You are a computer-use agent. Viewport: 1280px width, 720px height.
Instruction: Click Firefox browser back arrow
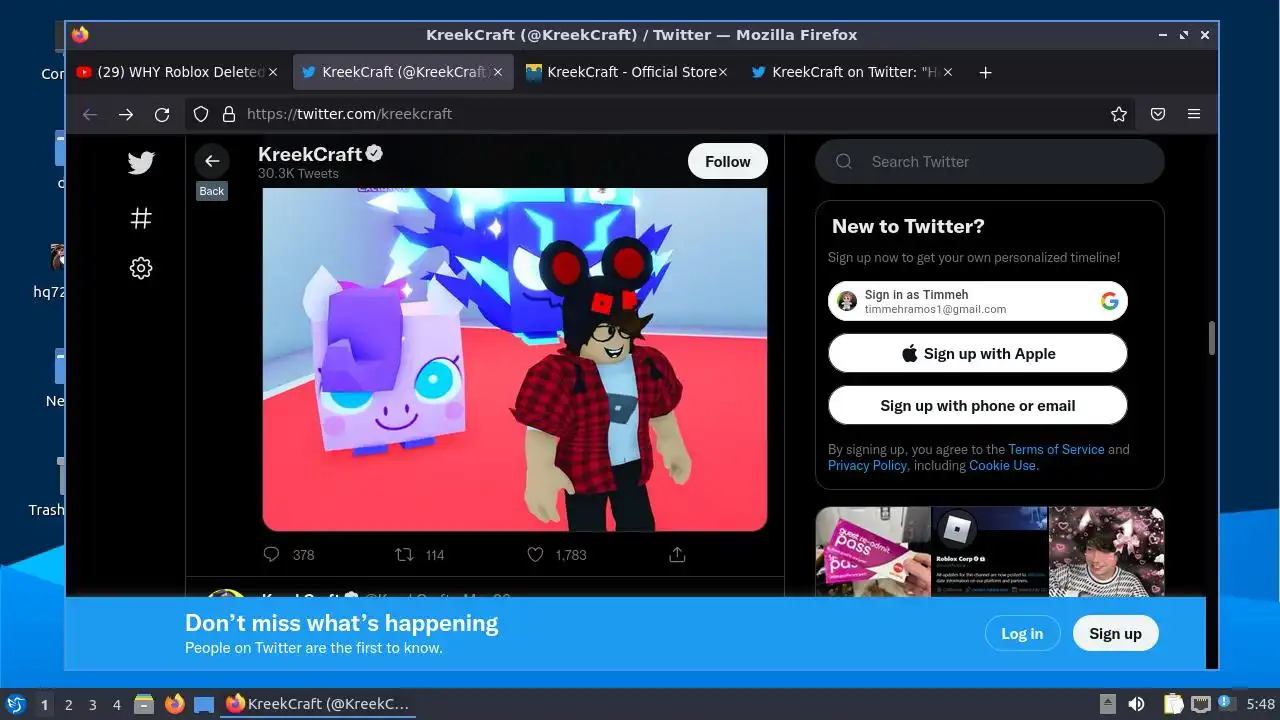point(90,114)
